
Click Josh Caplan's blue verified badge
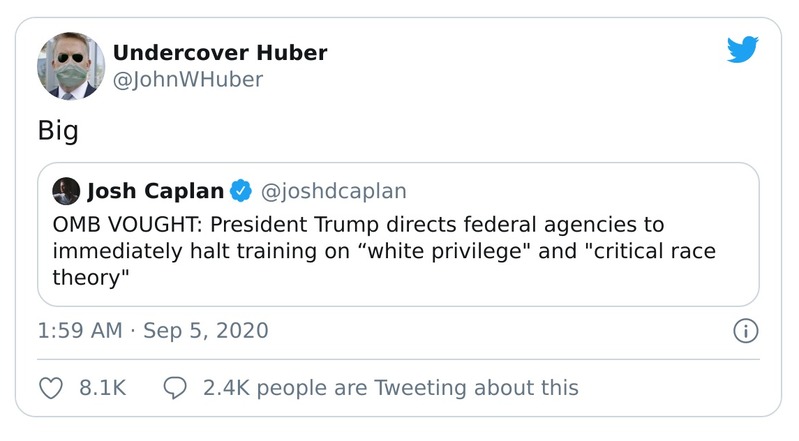[x=240, y=190]
